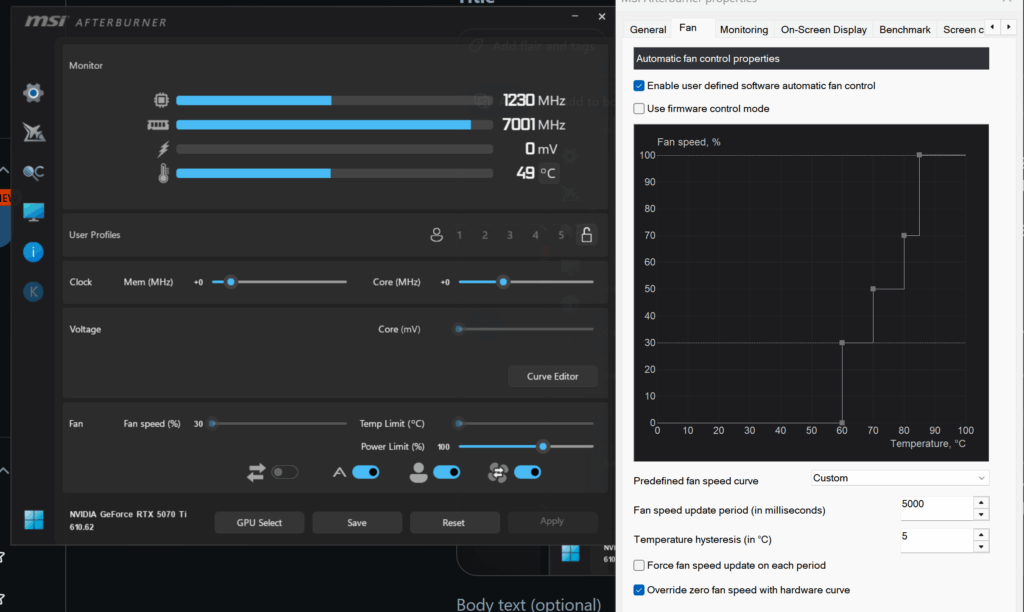1024x612 pixels.
Task: Select the 30% fan curve node at 60°C
Action: coord(842,343)
